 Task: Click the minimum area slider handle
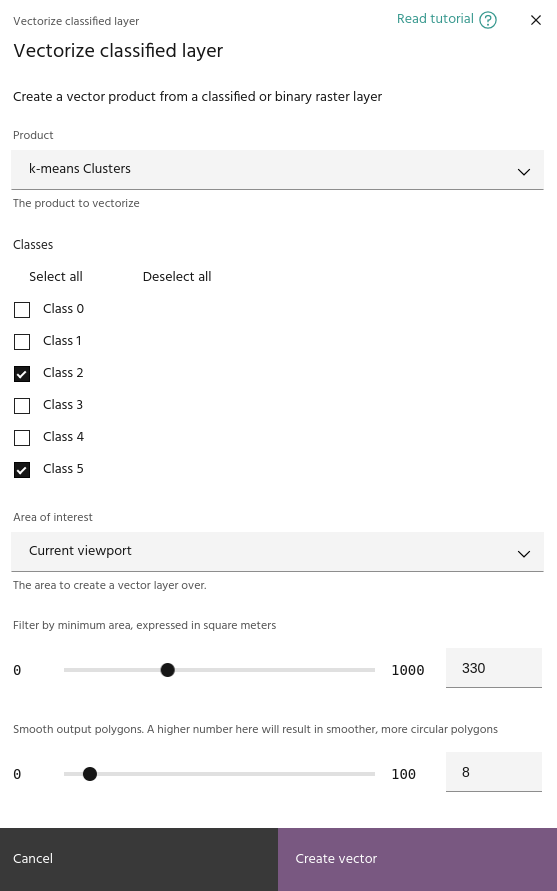167,670
